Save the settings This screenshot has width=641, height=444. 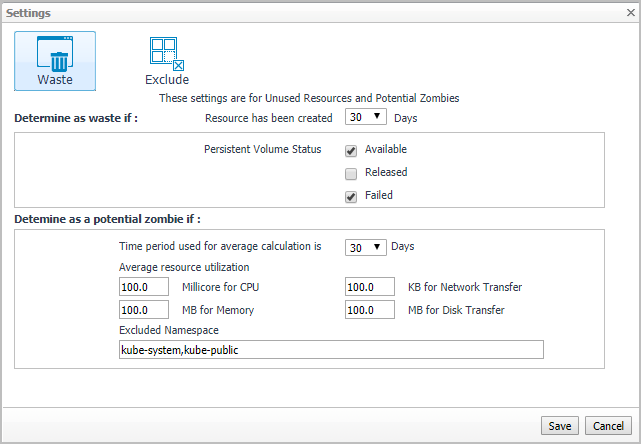coord(559,426)
